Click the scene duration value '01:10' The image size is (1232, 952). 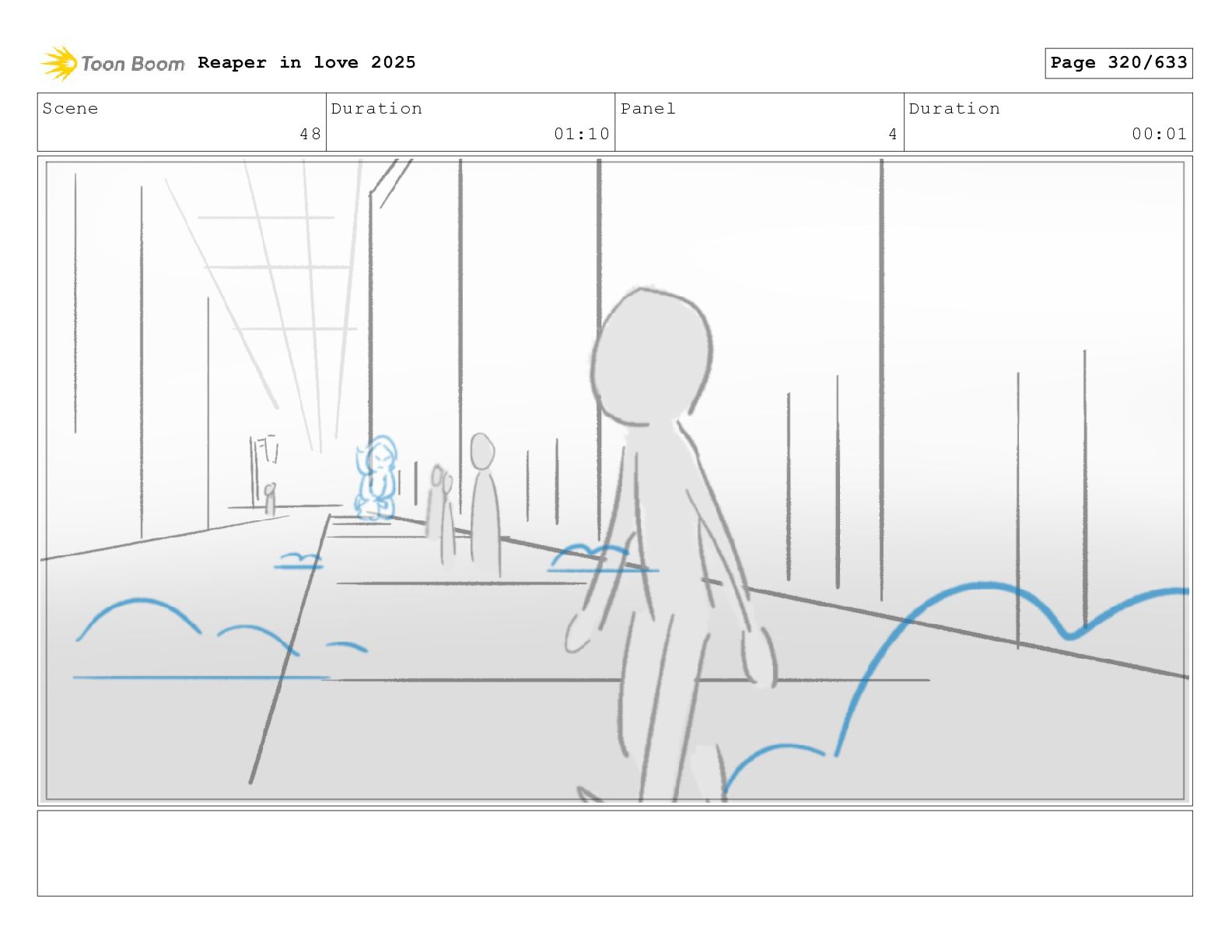582,134
